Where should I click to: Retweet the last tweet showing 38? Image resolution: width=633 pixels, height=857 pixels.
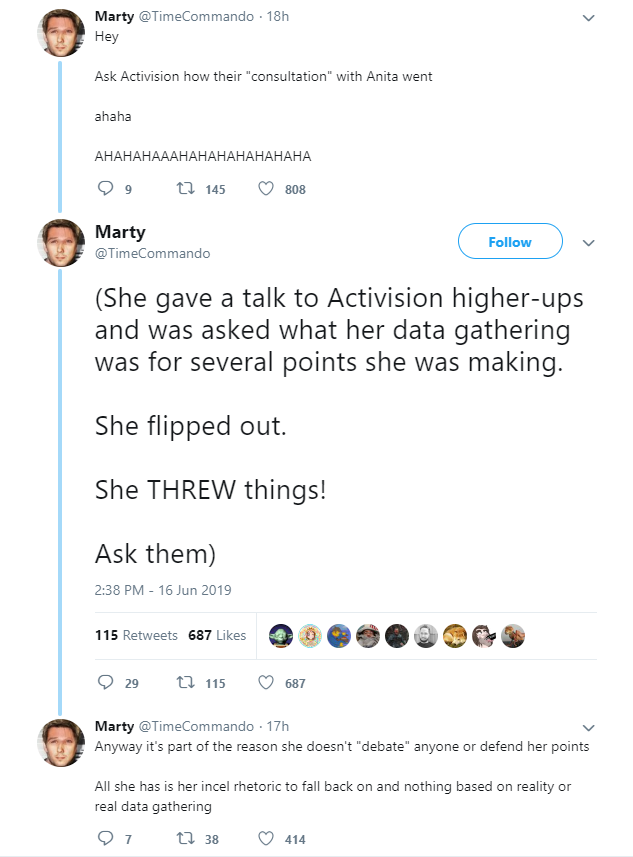point(185,838)
